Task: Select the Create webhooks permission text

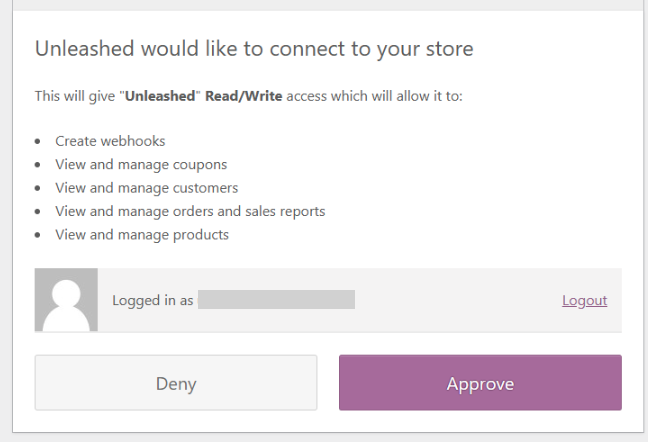Action: click(110, 141)
